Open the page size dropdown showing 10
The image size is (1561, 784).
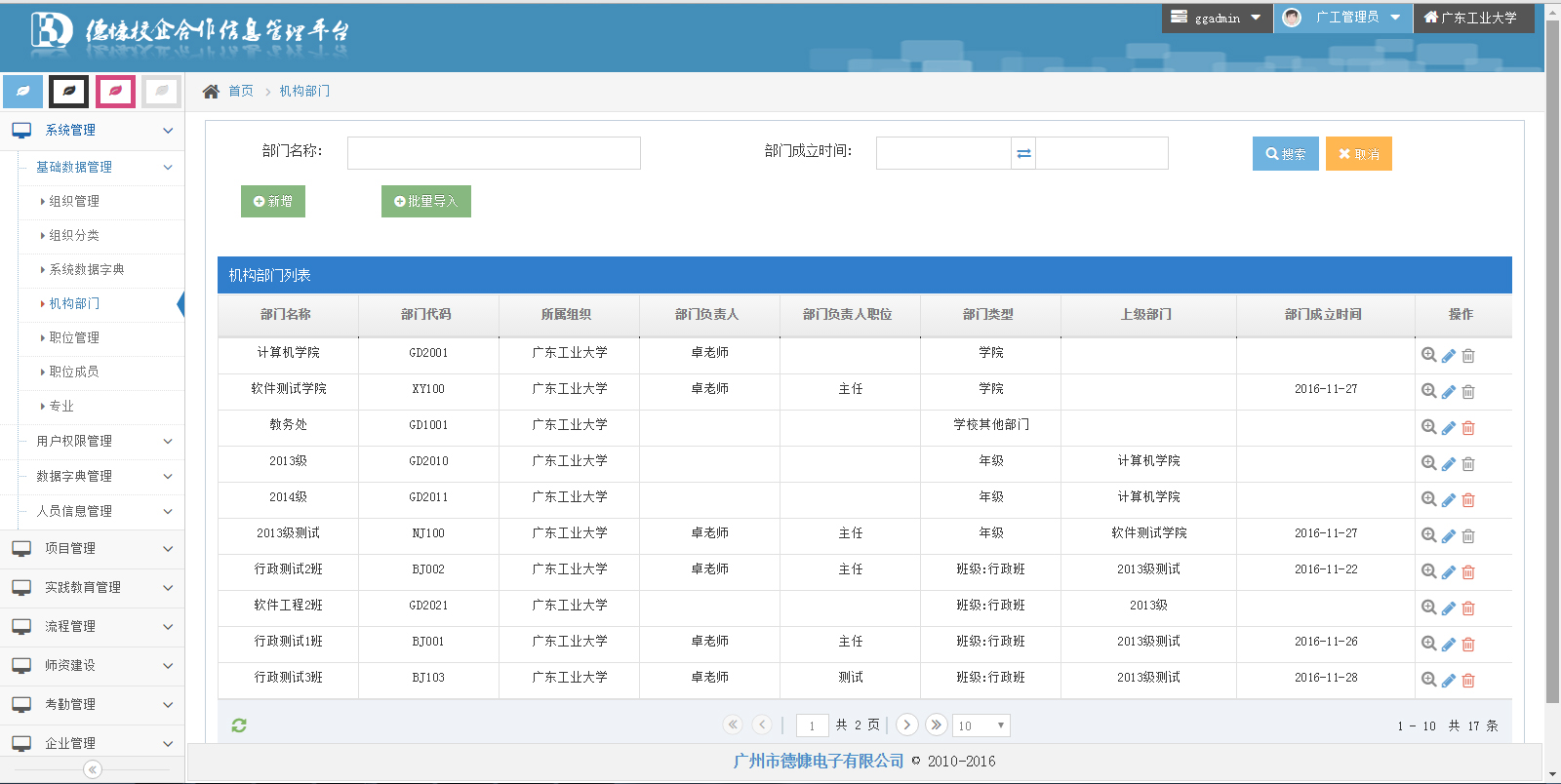[981, 725]
